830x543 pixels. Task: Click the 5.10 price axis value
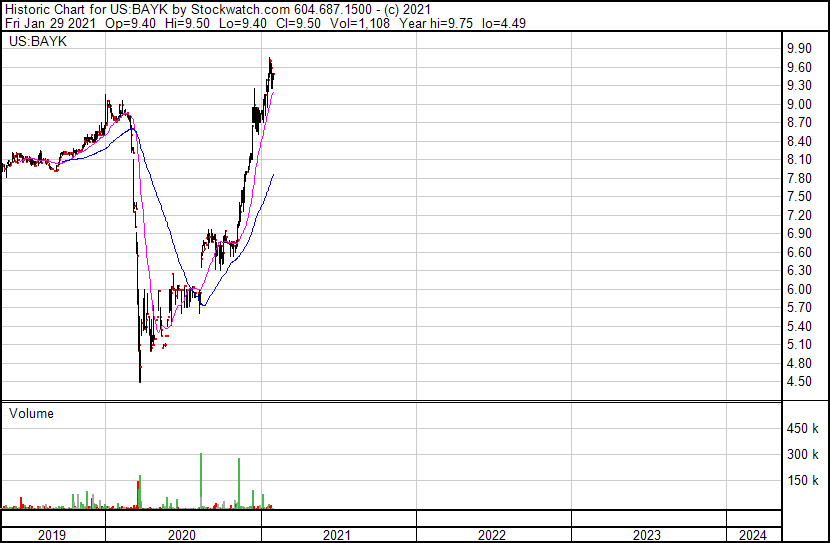[799, 345]
